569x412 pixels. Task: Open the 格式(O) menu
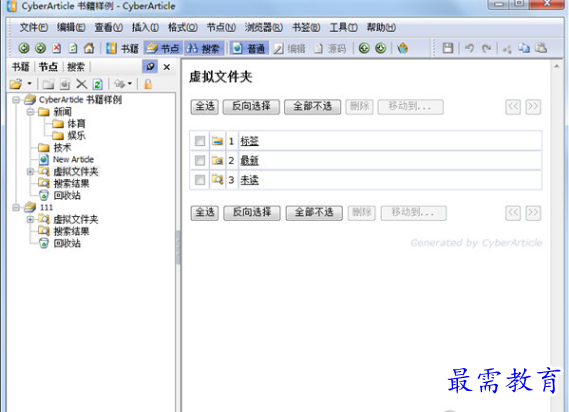pos(183,27)
